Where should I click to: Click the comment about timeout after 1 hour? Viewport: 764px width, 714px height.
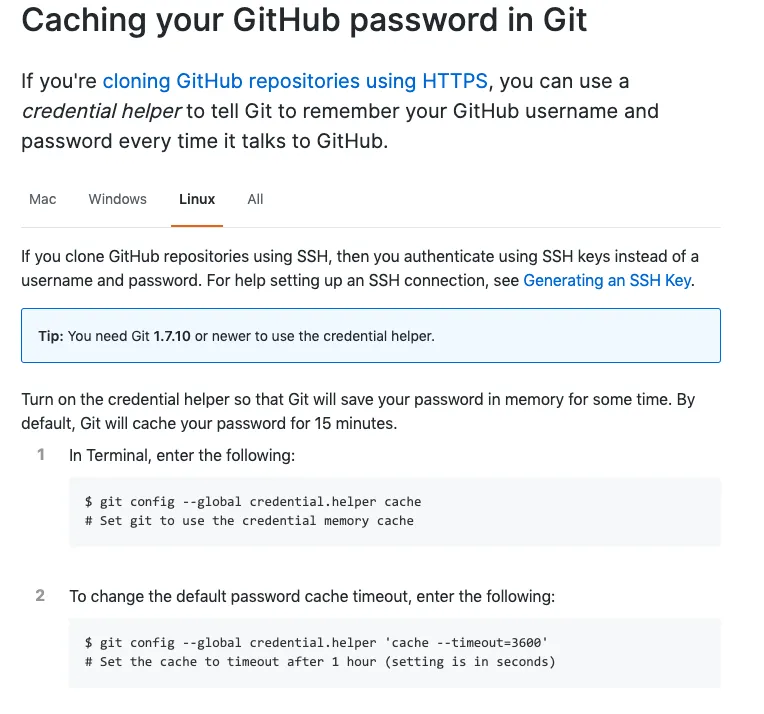tap(320, 661)
